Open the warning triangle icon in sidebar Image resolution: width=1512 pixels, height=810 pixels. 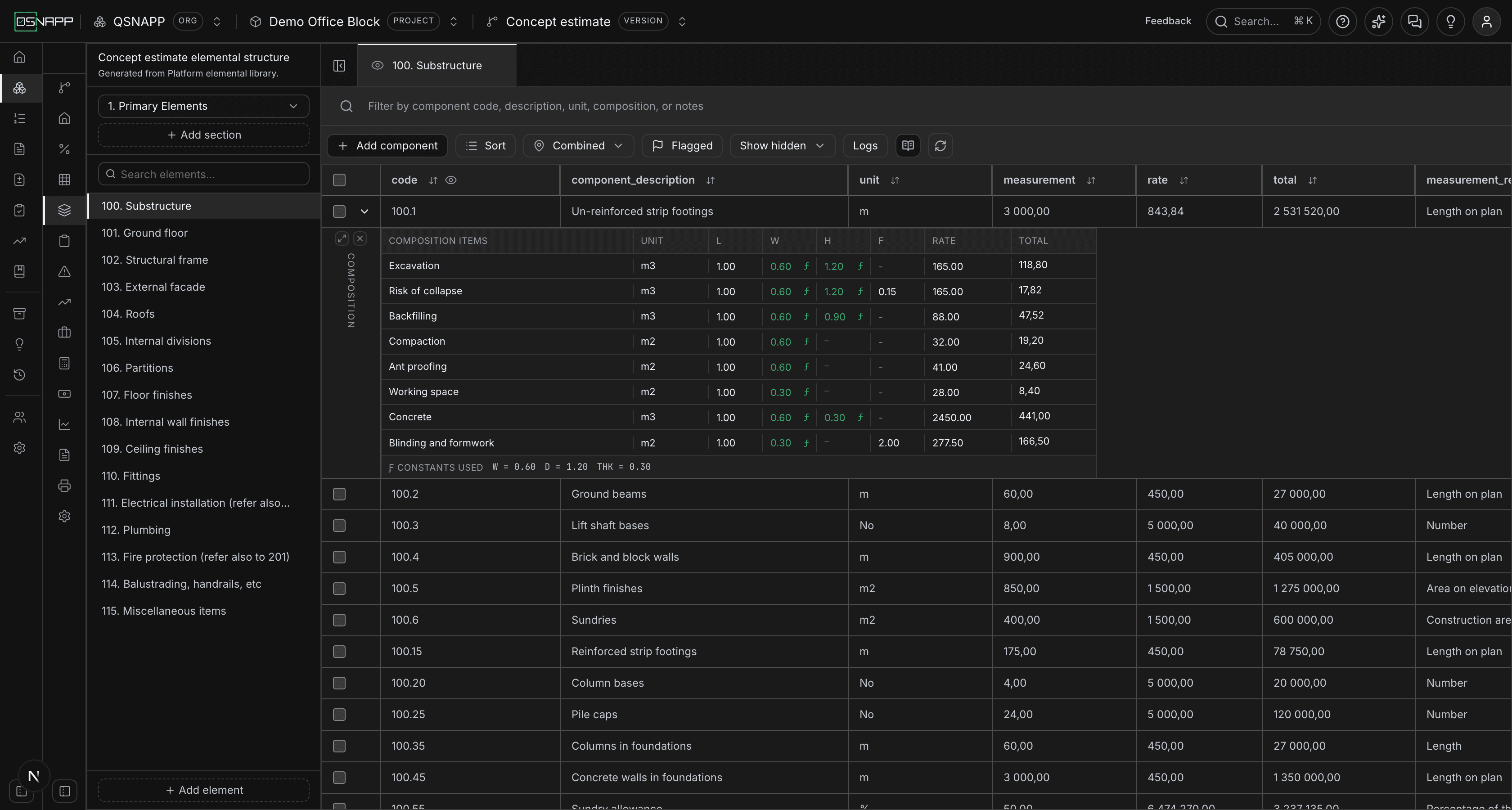(64, 271)
